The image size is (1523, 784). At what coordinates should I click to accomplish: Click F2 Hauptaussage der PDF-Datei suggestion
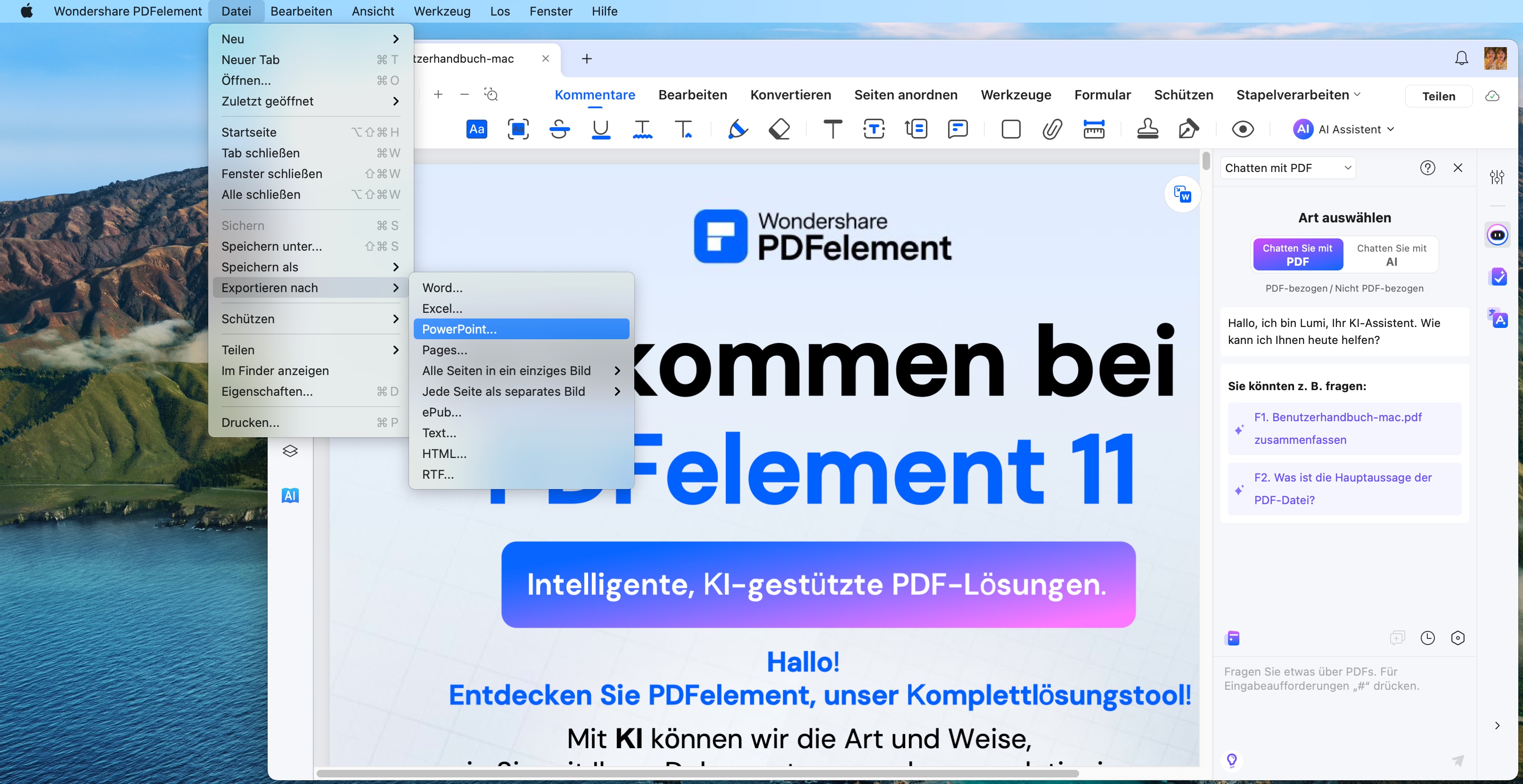tap(1344, 489)
